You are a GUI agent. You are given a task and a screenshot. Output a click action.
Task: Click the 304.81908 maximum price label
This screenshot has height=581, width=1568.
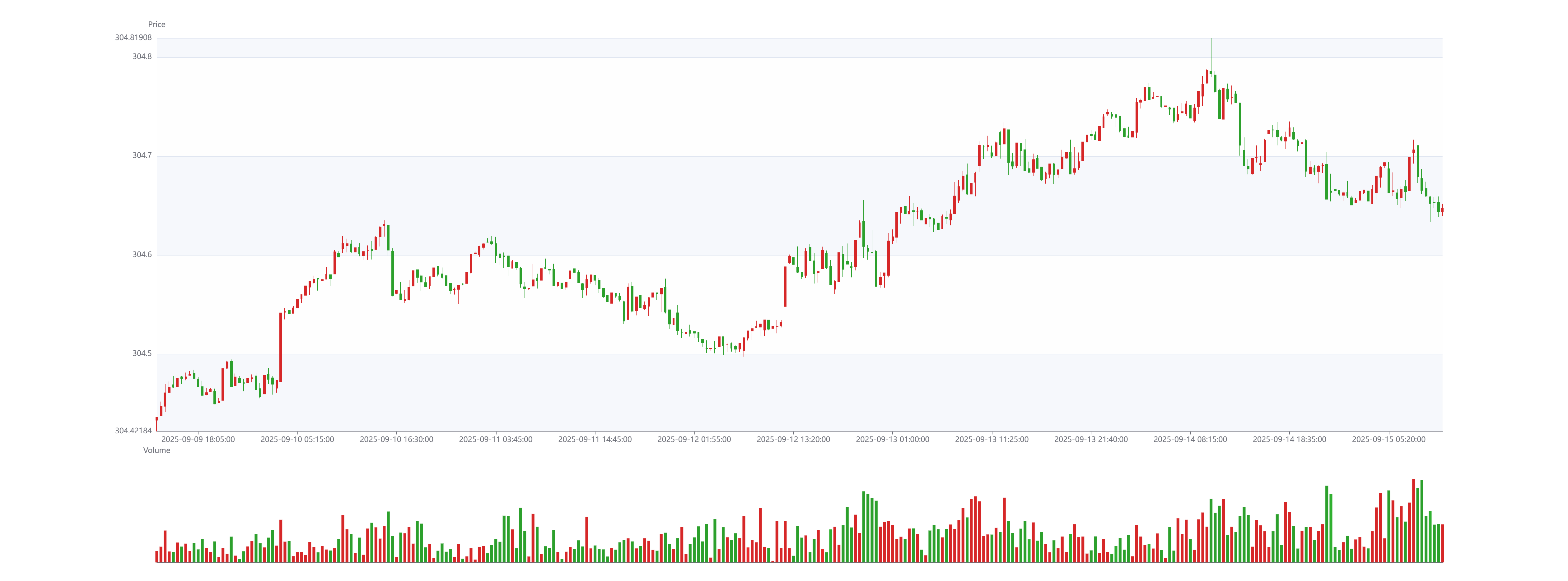[x=133, y=38]
